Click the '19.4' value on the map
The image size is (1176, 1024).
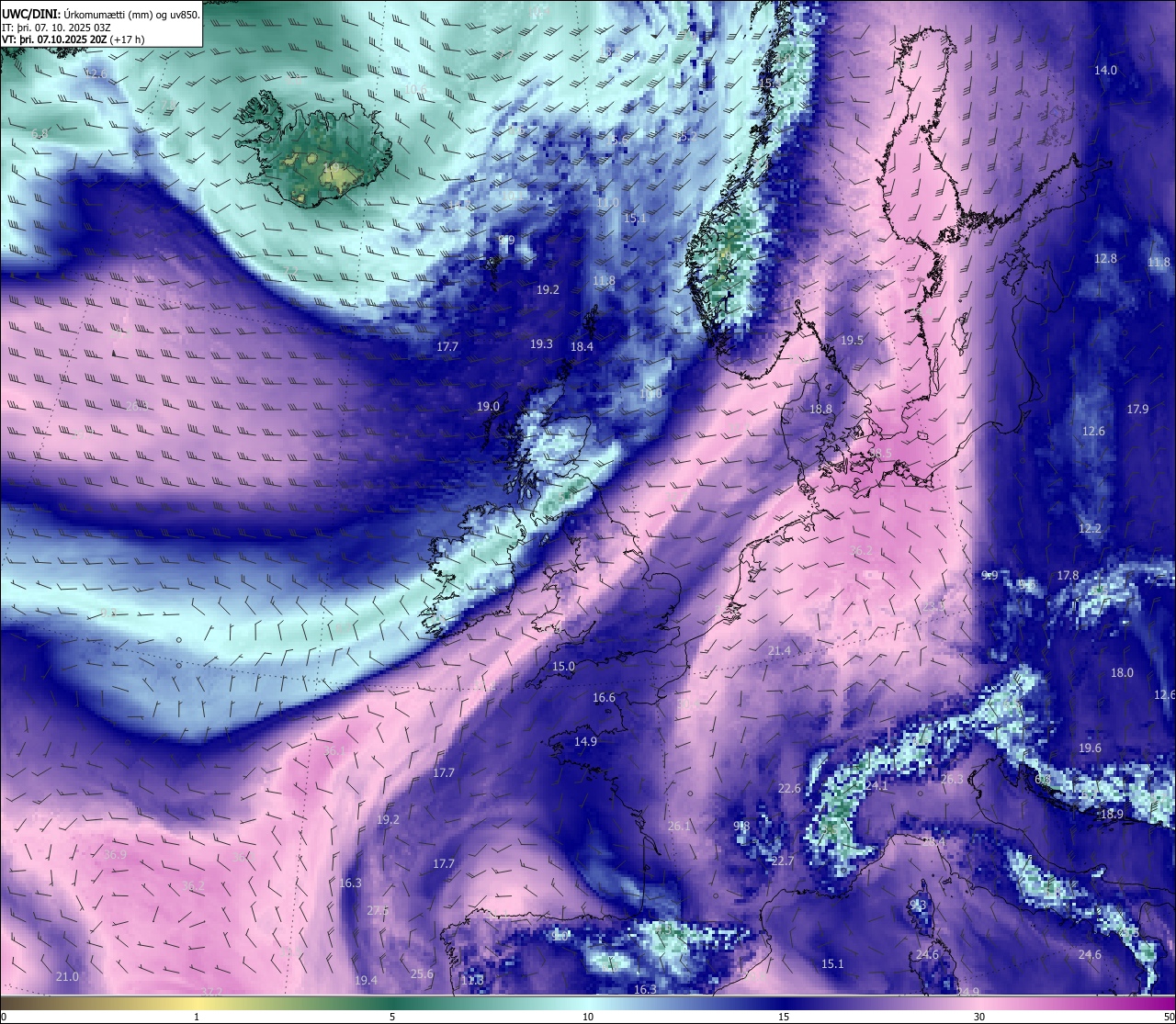click(366, 981)
